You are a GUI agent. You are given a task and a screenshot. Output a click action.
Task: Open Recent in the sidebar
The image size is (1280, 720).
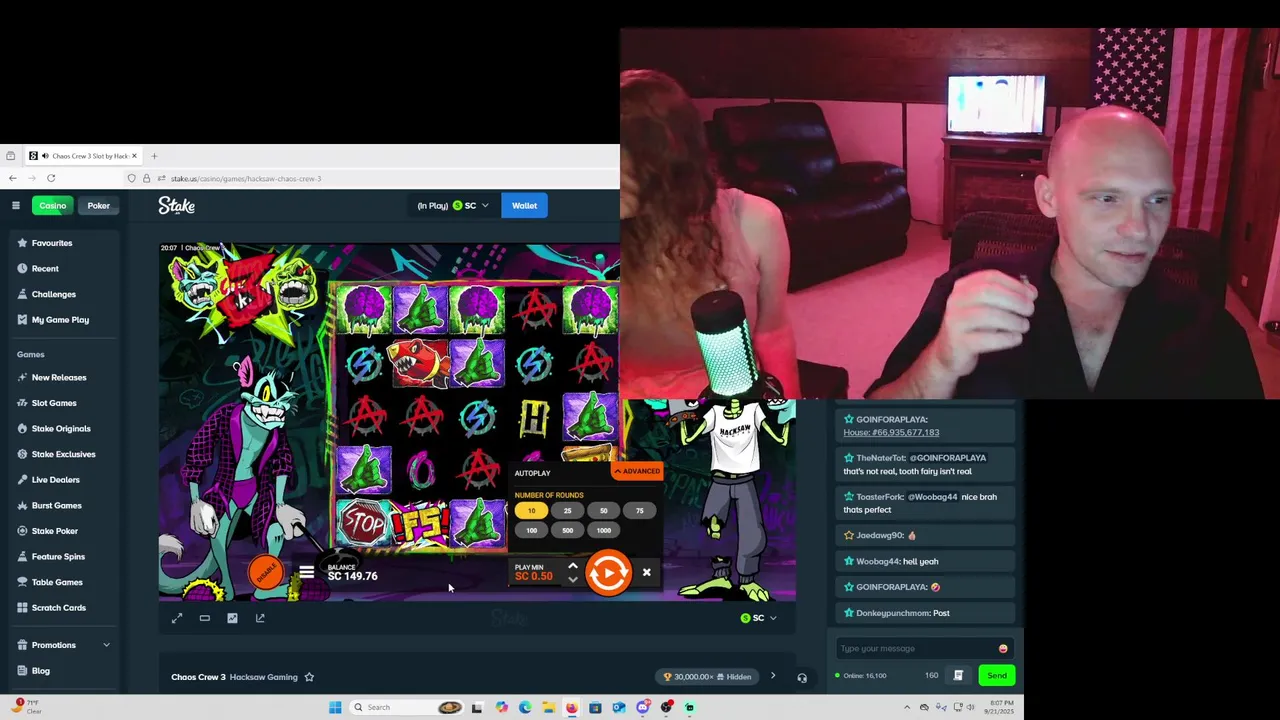click(45, 269)
